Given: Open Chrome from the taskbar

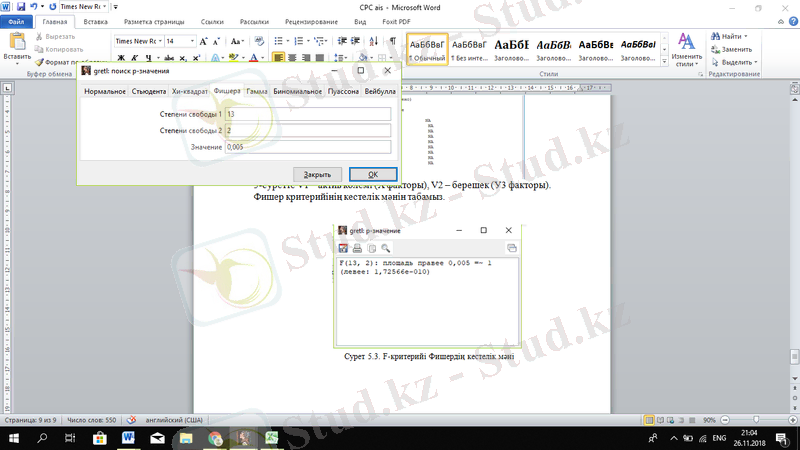Looking at the screenshot, I should [215, 438].
